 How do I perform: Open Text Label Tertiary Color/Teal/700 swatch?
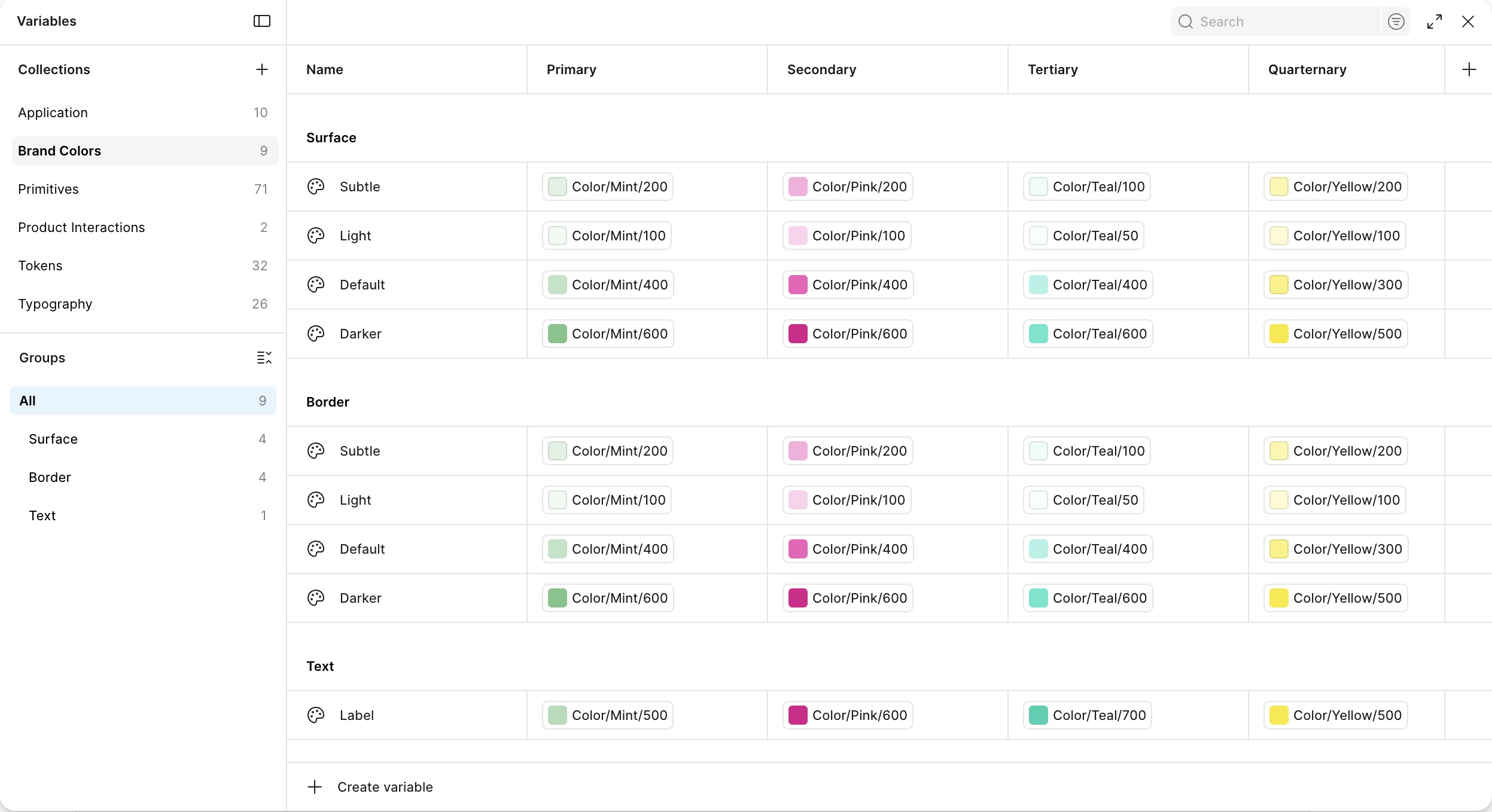[1039, 715]
